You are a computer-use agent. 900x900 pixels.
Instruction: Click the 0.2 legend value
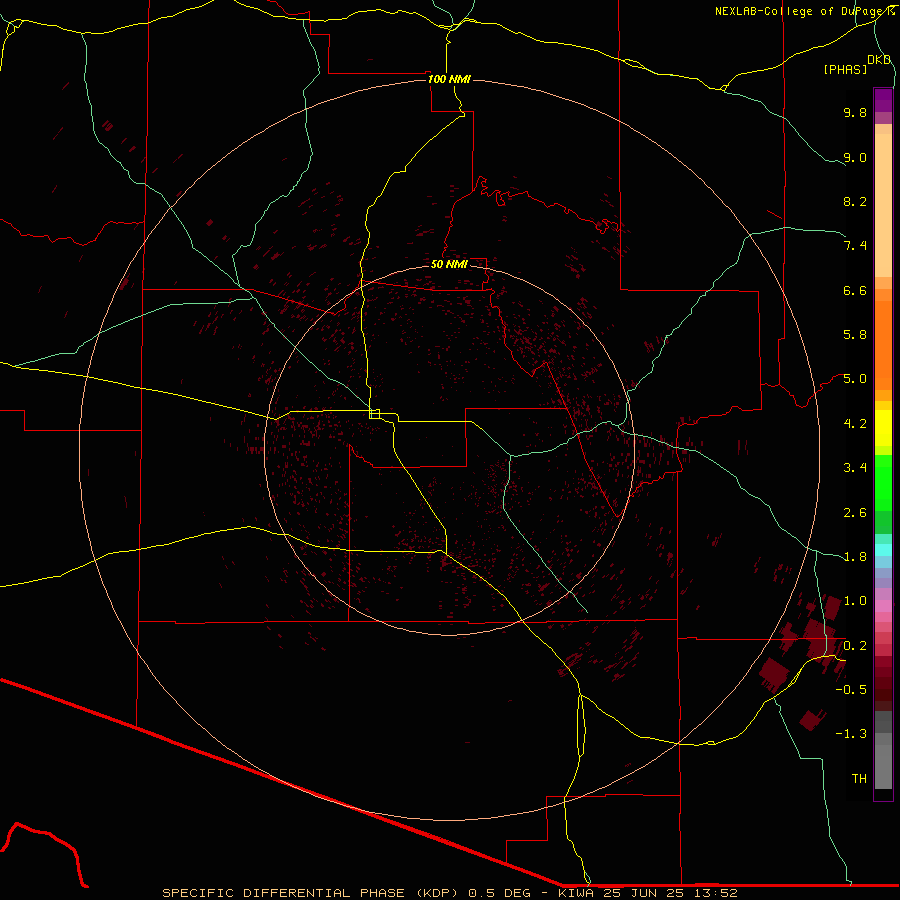[855, 646]
